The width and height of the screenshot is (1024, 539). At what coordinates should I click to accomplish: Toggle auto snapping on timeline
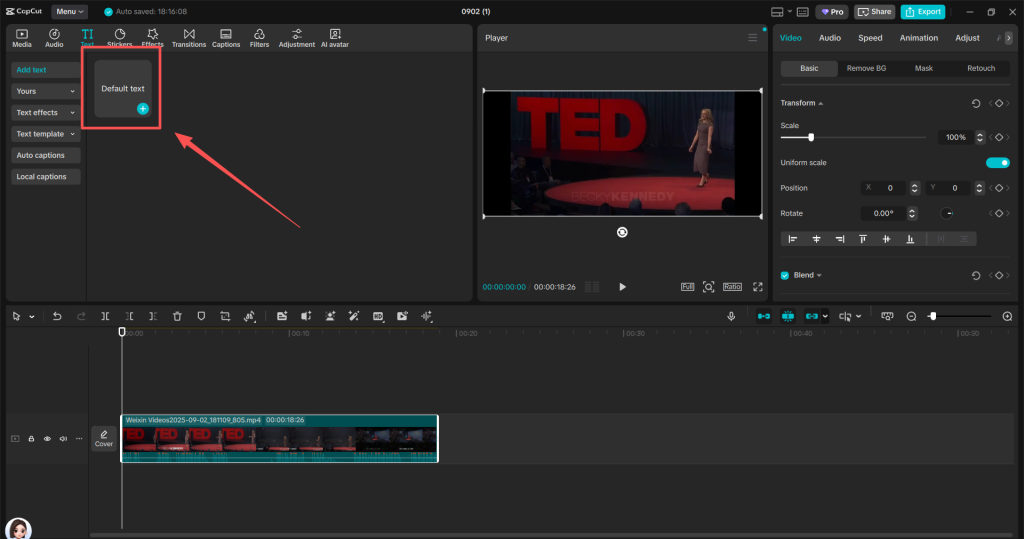pos(788,316)
